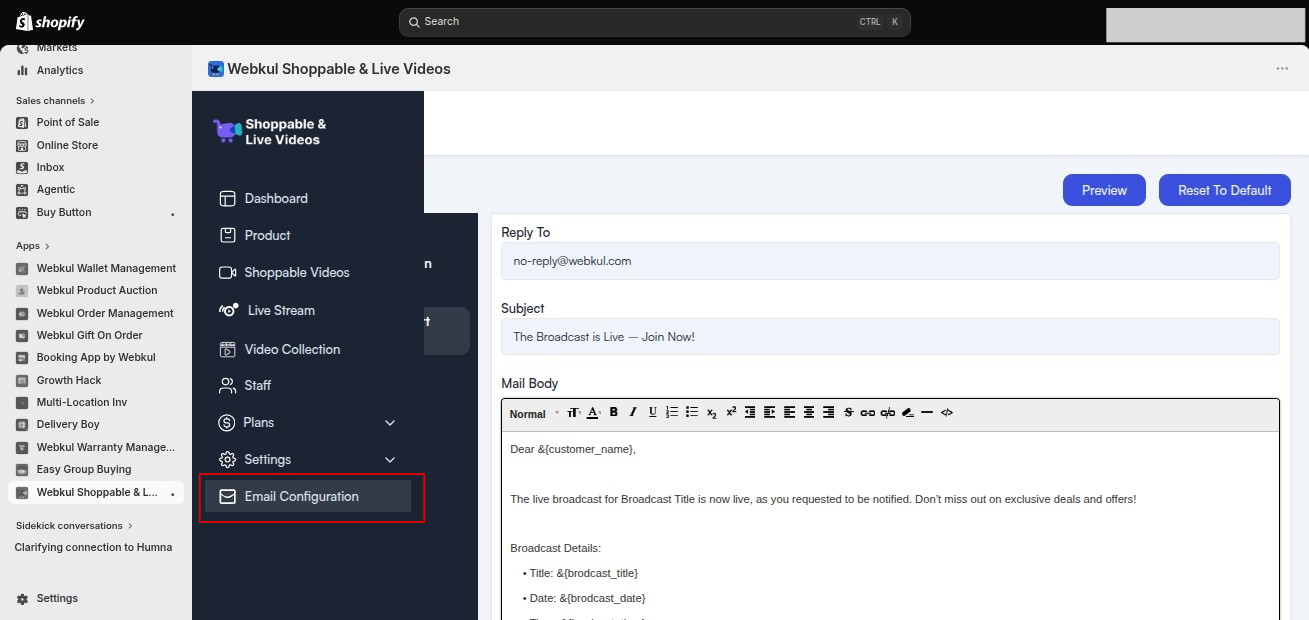This screenshot has height=620, width=1309.
Task: Toggle HTML code view in editor
Action: (x=947, y=412)
